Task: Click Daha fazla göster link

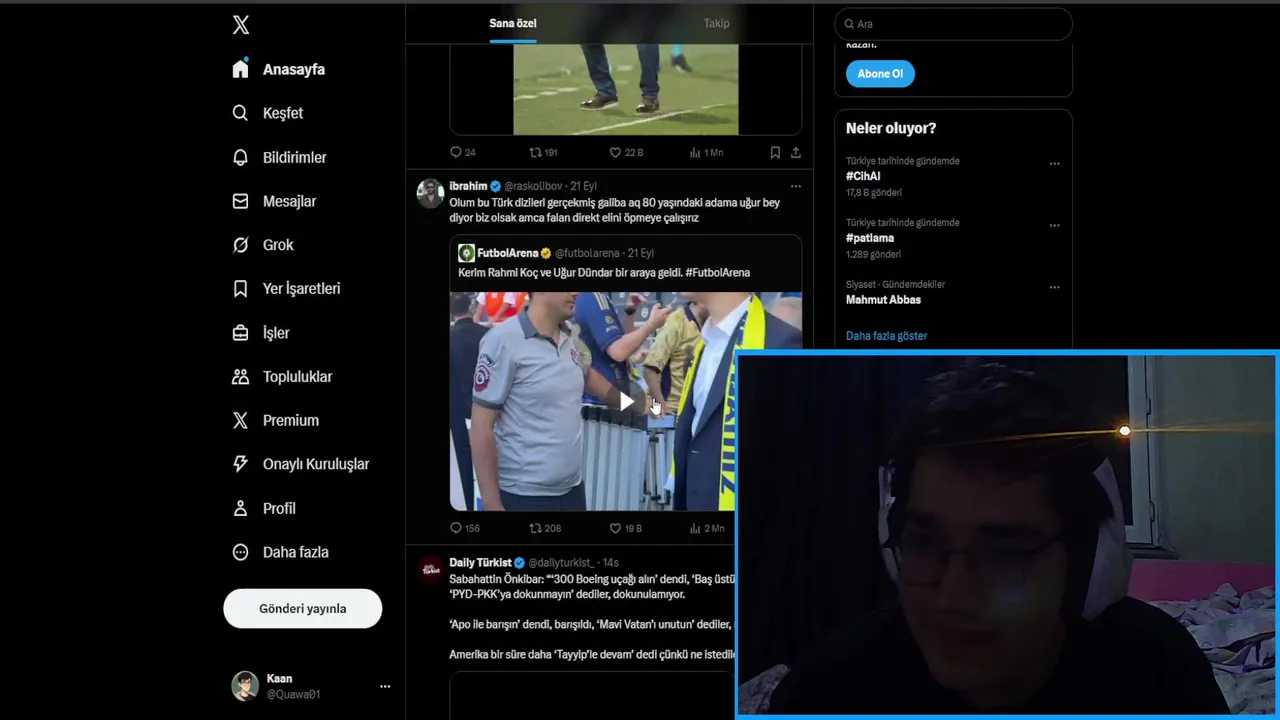Action: point(887,336)
